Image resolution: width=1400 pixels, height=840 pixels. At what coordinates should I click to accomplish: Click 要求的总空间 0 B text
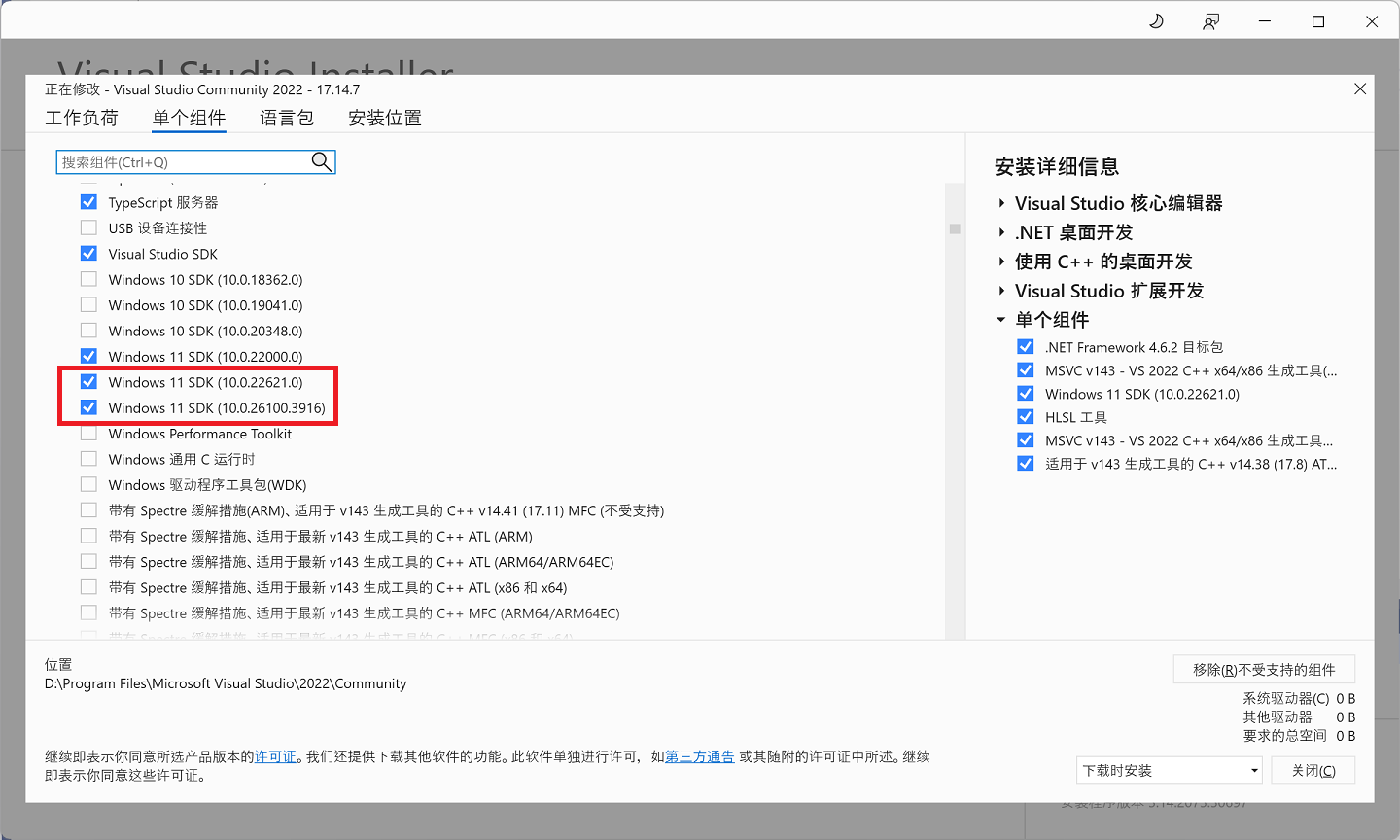coord(1299,736)
